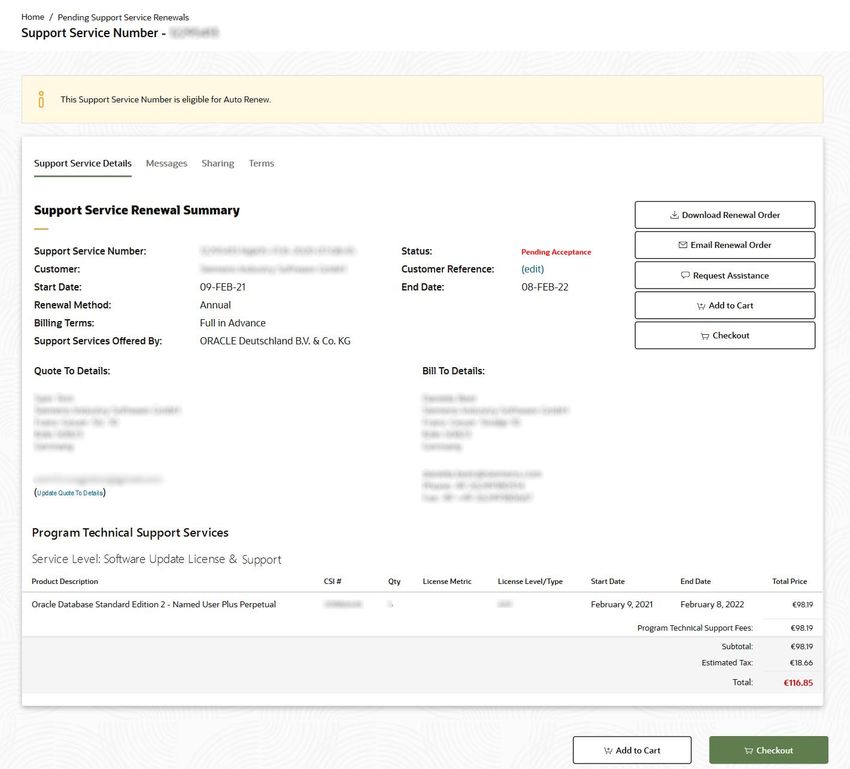This screenshot has width=850, height=769.
Task: Click the End Date value 08-FEB-22
Action: point(545,287)
